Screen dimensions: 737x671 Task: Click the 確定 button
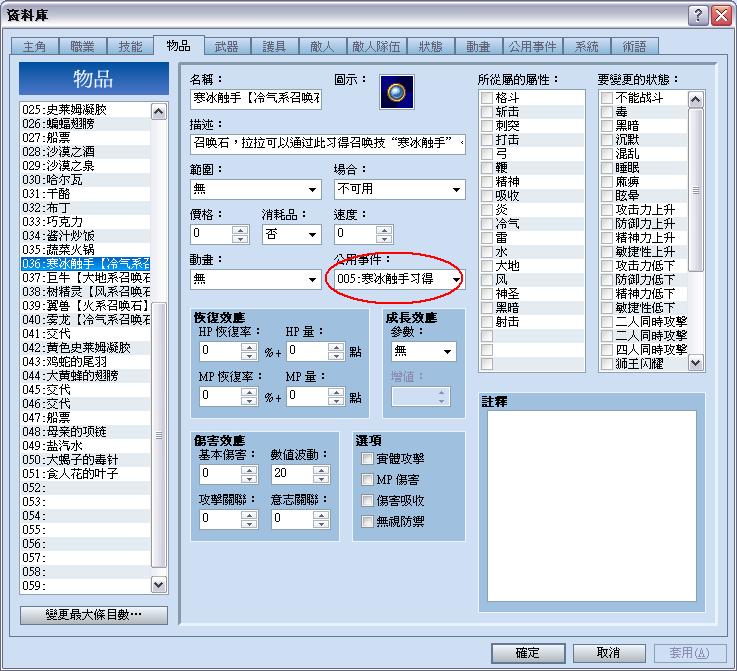pyautogui.click(x=528, y=653)
